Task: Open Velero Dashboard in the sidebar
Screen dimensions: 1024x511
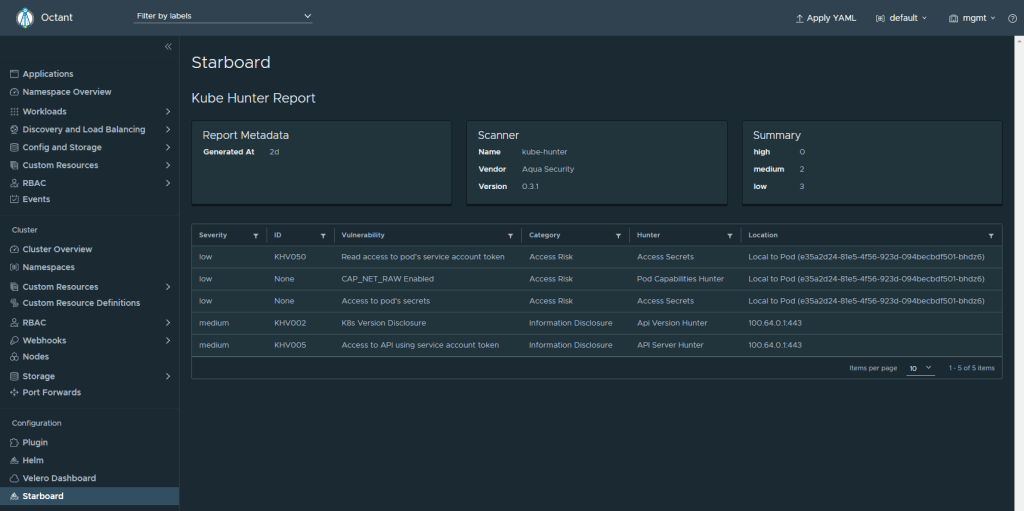Action: coord(59,478)
